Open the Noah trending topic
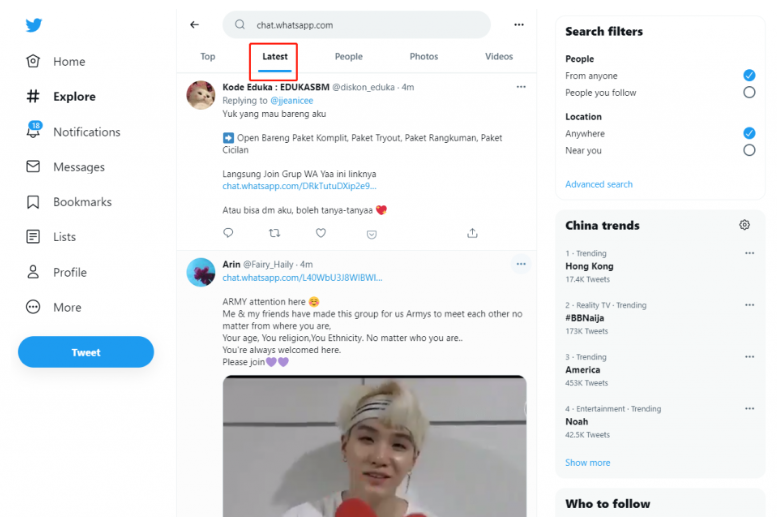The width and height of the screenshot is (777, 528). (x=577, y=422)
